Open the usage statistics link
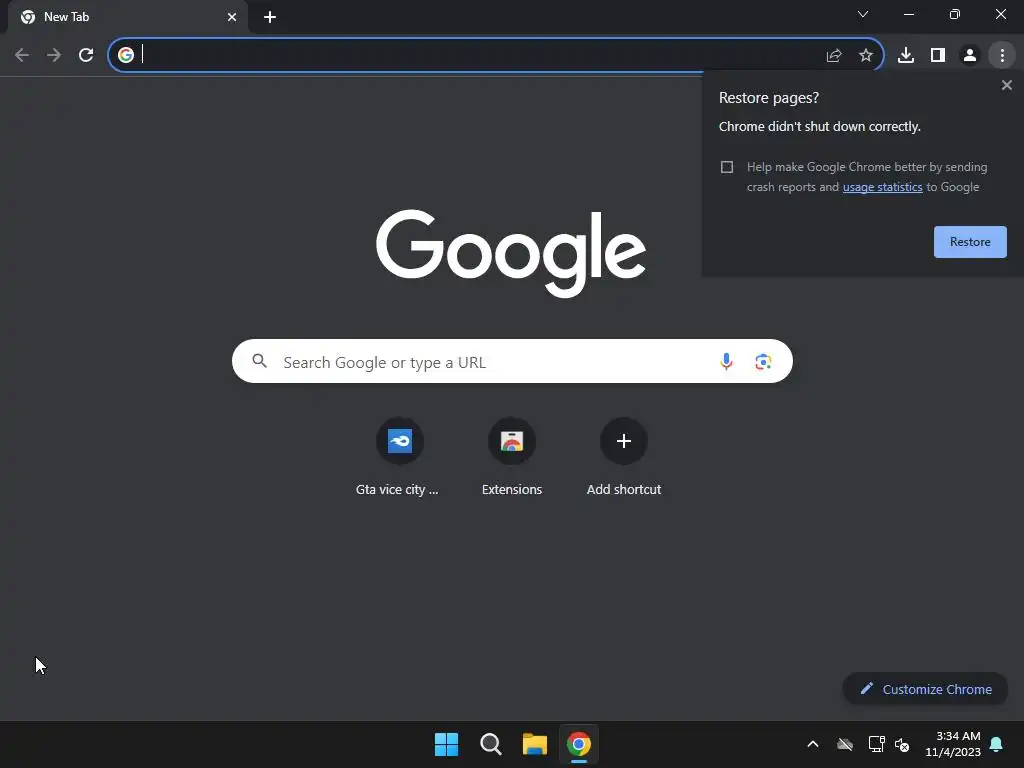The width and height of the screenshot is (1024, 768). [x=882, y=187]
